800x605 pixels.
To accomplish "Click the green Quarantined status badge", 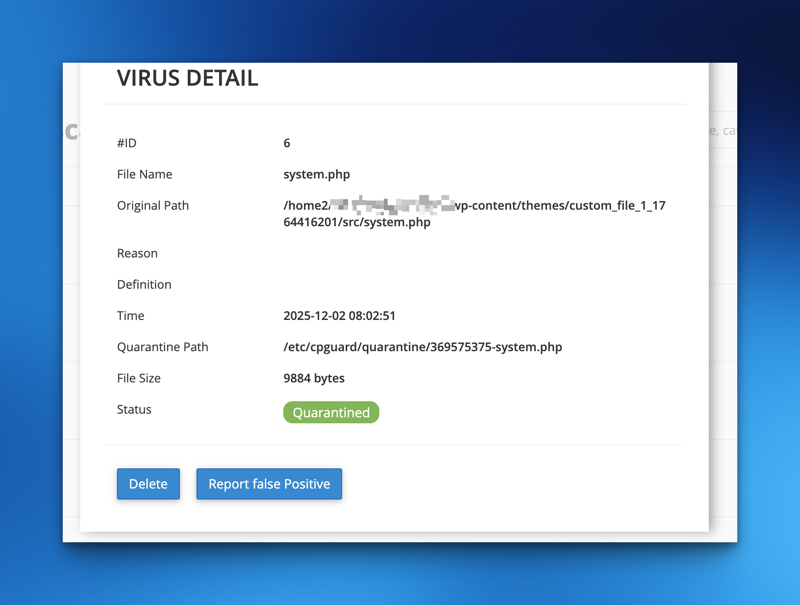I will coord(331,412).
